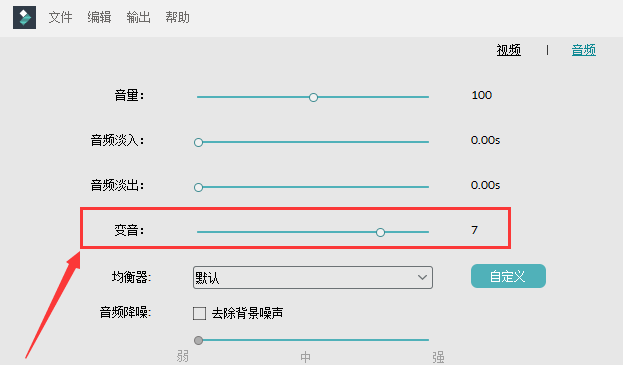623x365 pixels.
Task: Click the 音频淡入 value 0.00s
Action: [x=485, y=140]
